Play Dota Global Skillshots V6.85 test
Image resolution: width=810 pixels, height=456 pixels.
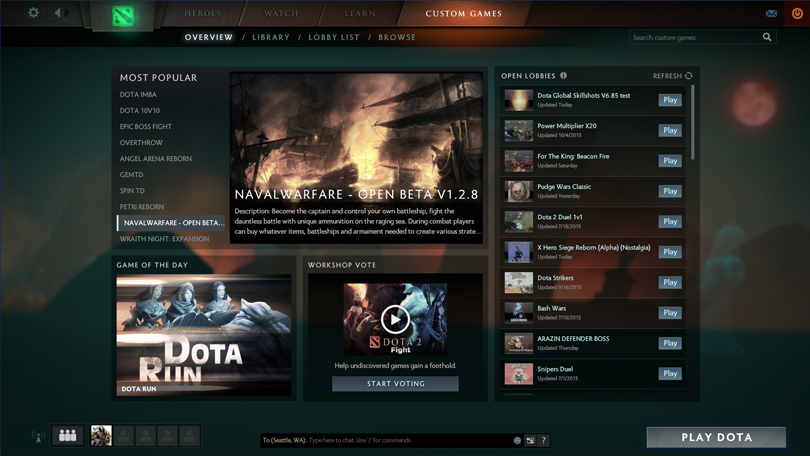[670, 100]
